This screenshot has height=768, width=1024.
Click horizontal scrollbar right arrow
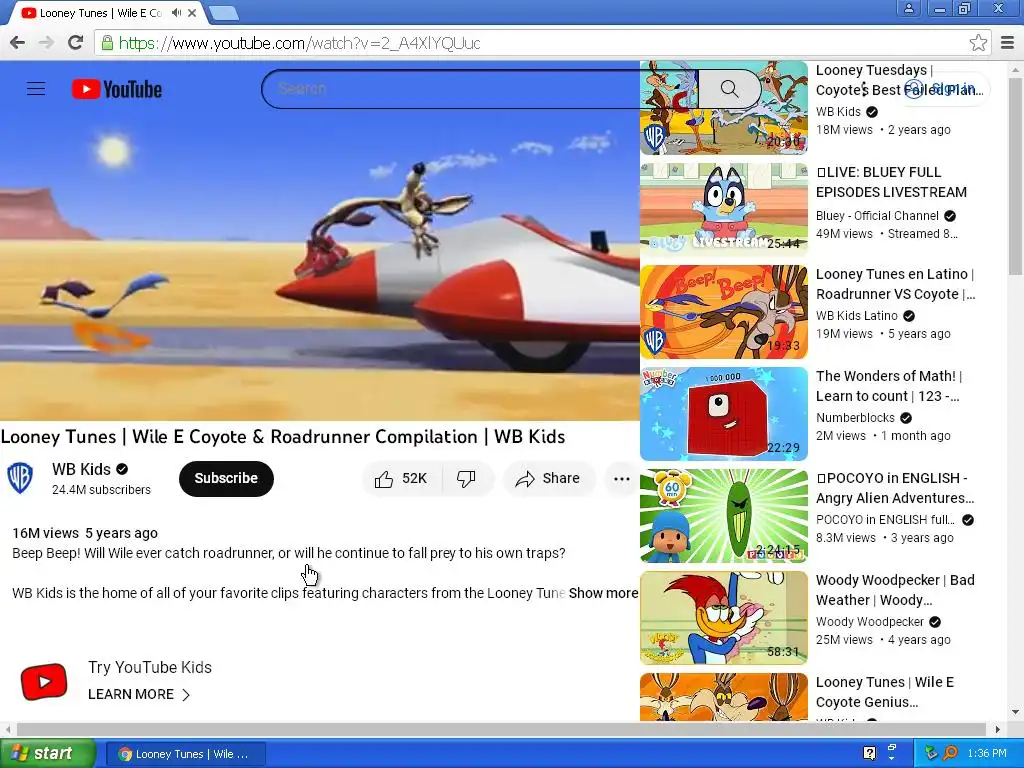997,729
